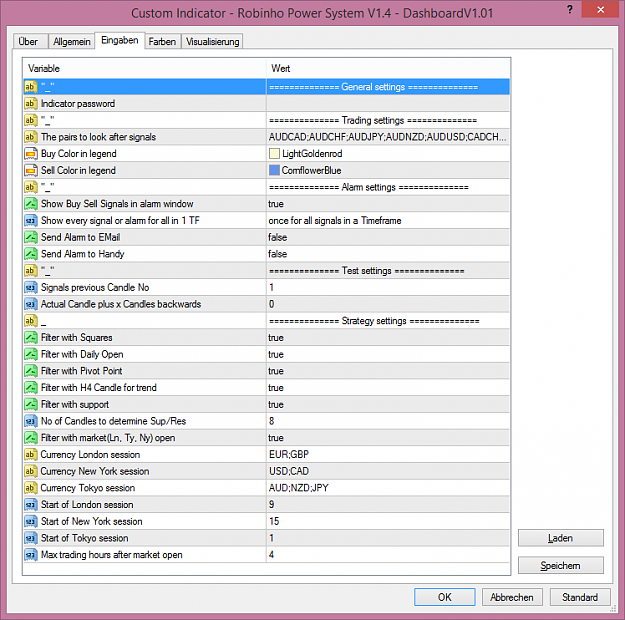Click bool icon for Show Buy Sell Signals
625x620 pixels.
pos(31,204)
